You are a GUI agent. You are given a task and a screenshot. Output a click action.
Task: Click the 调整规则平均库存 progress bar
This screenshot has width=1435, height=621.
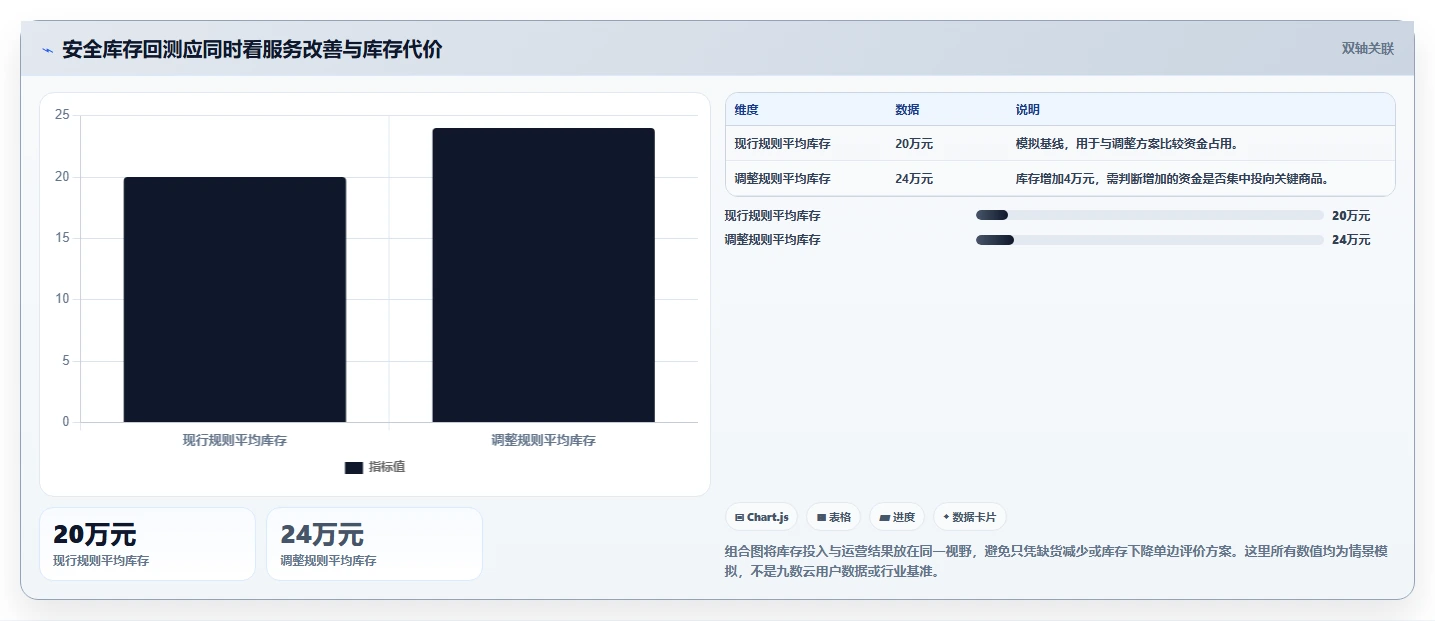click(1150, 240)
